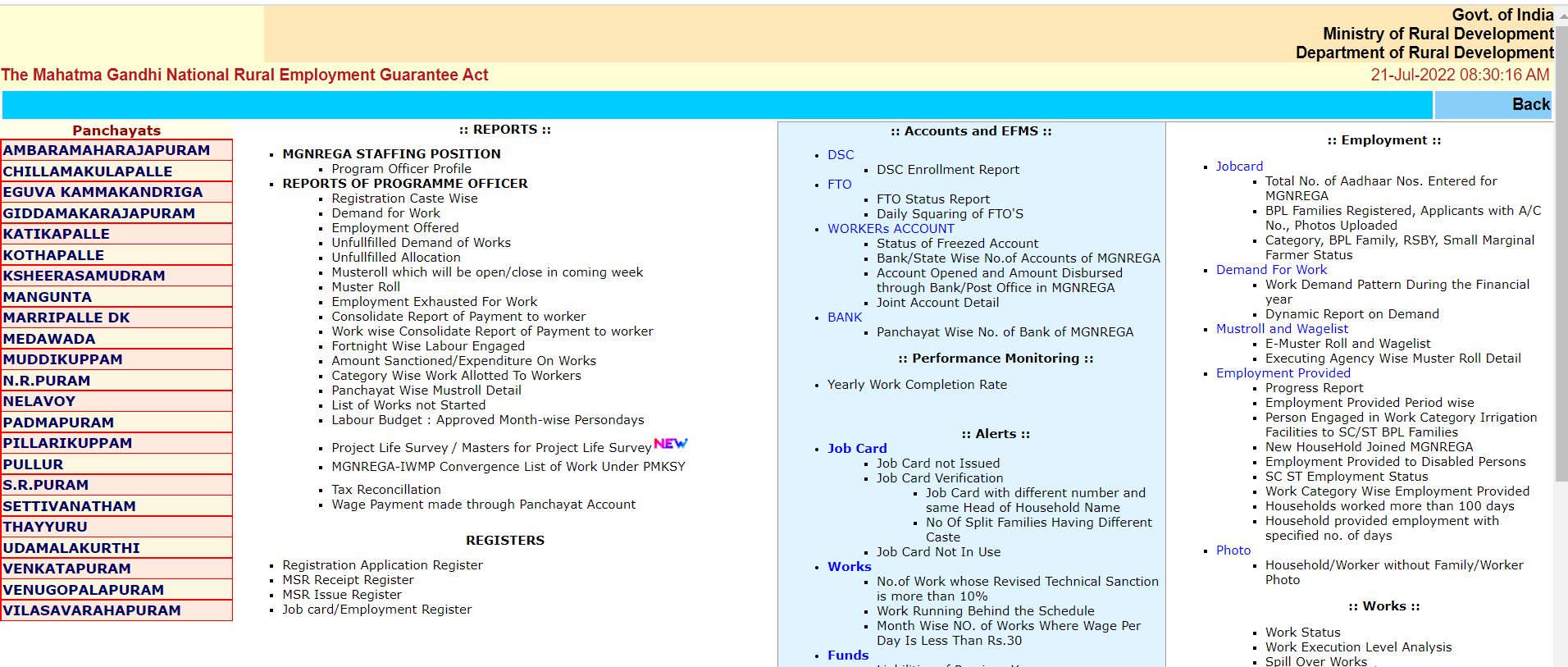Select MEDAWADA panchayat

pyautogui.click(x=49, y=339)
